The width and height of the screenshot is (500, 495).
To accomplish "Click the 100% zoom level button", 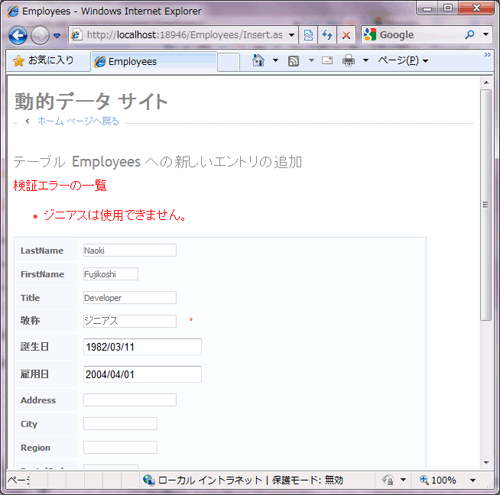I will 438,480.
